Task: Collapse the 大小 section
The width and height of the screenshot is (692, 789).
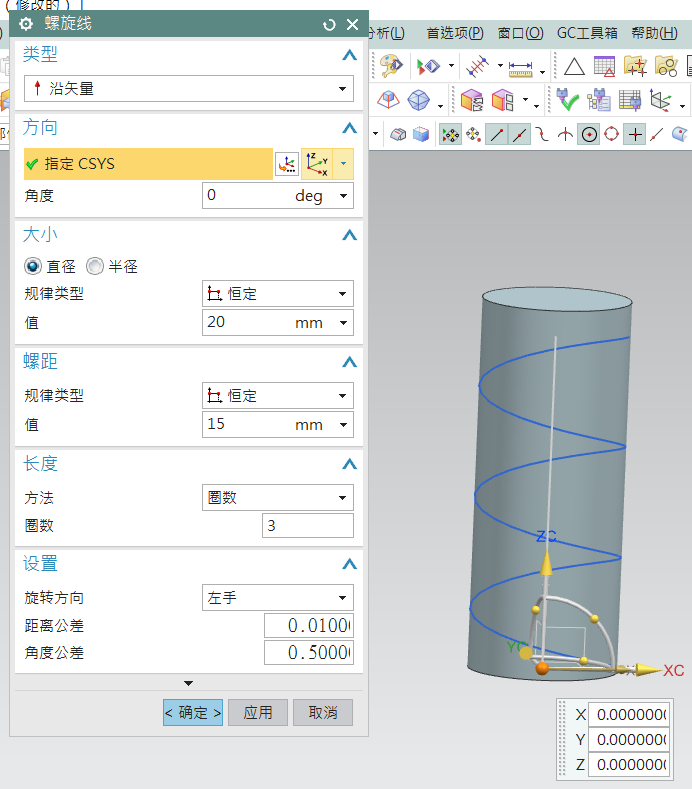Action: pos(349,235)
